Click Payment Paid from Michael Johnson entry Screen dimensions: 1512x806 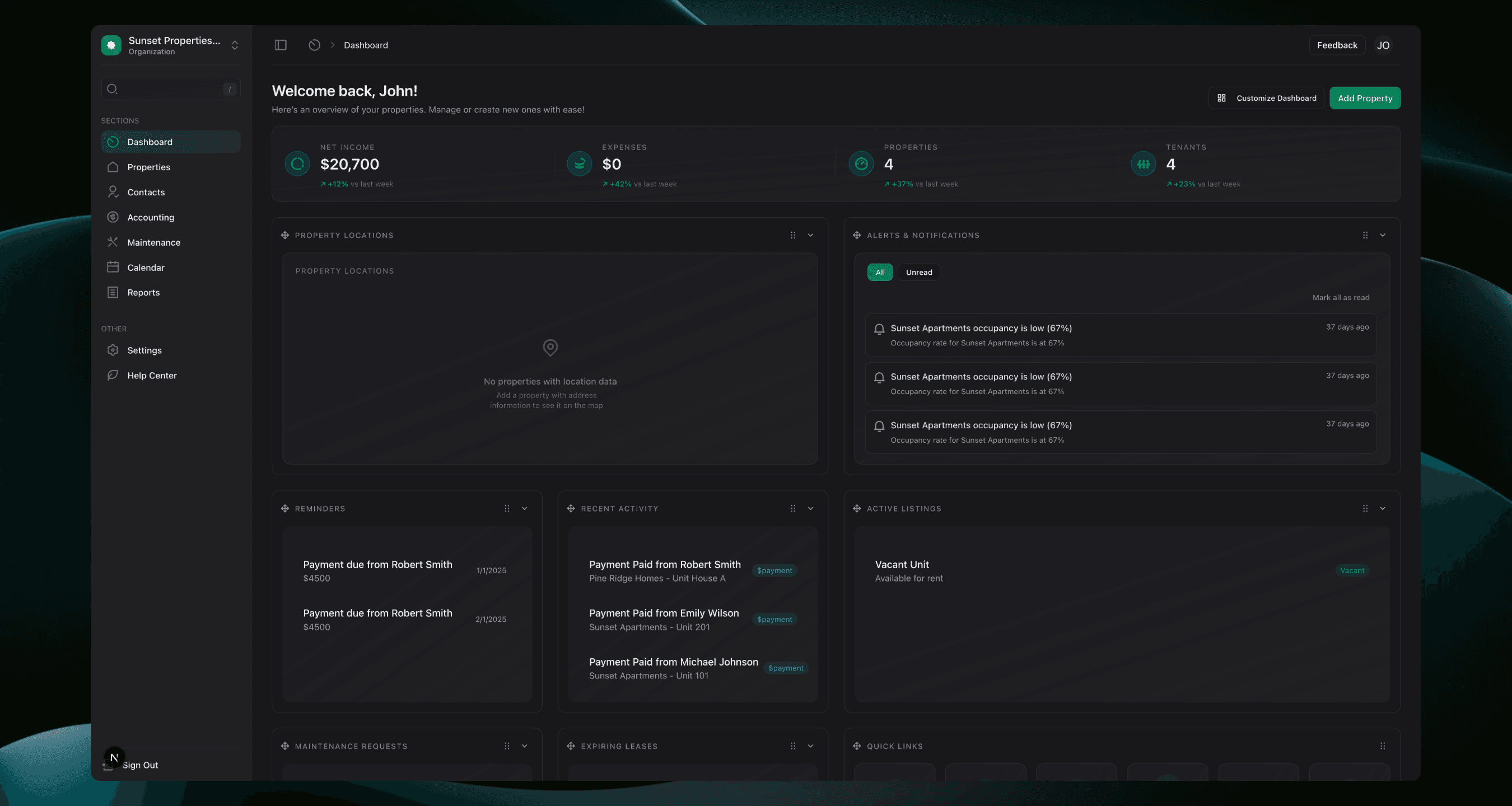tap(693, 668)
